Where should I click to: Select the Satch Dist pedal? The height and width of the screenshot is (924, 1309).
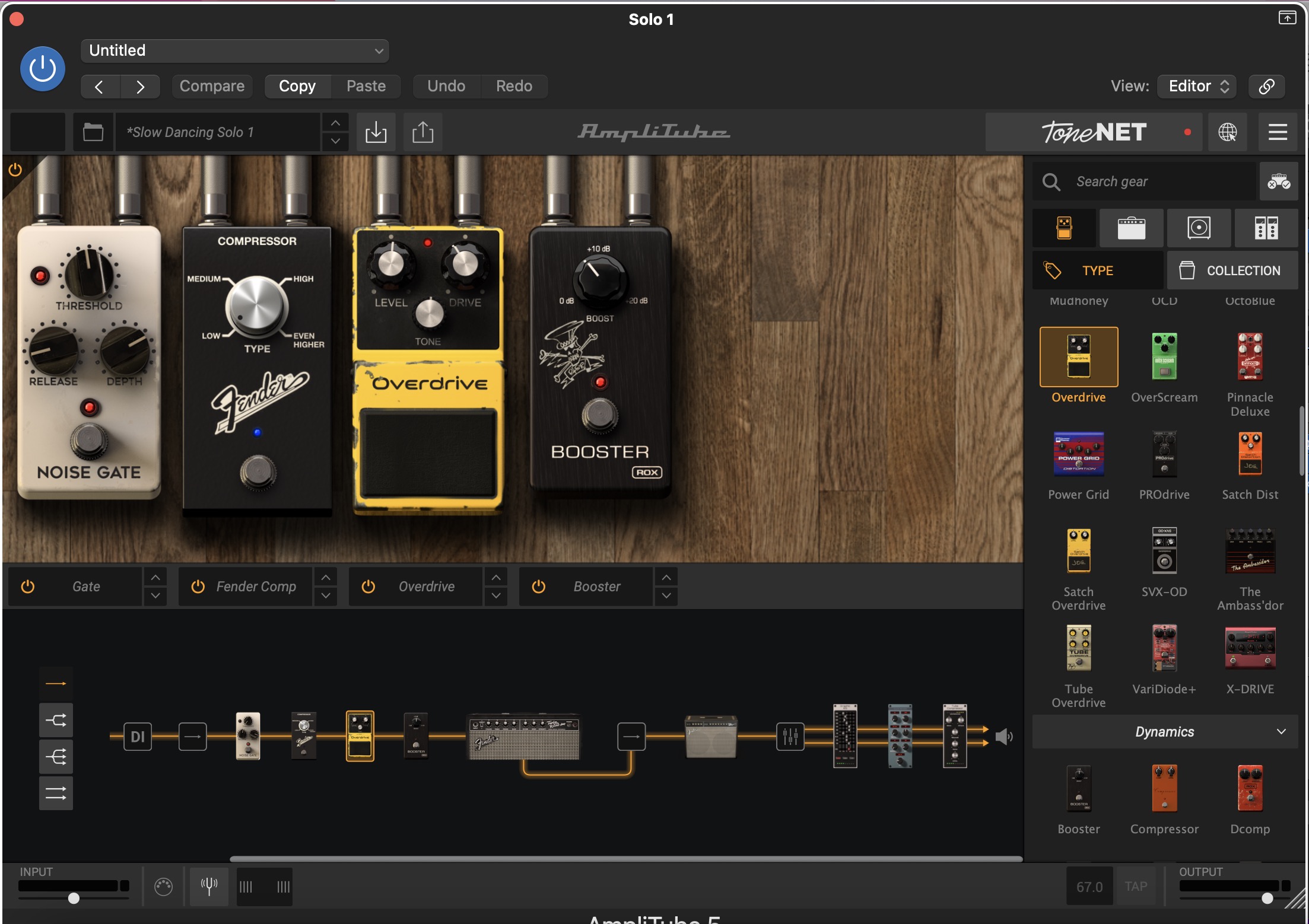(x=1250, y=454)
